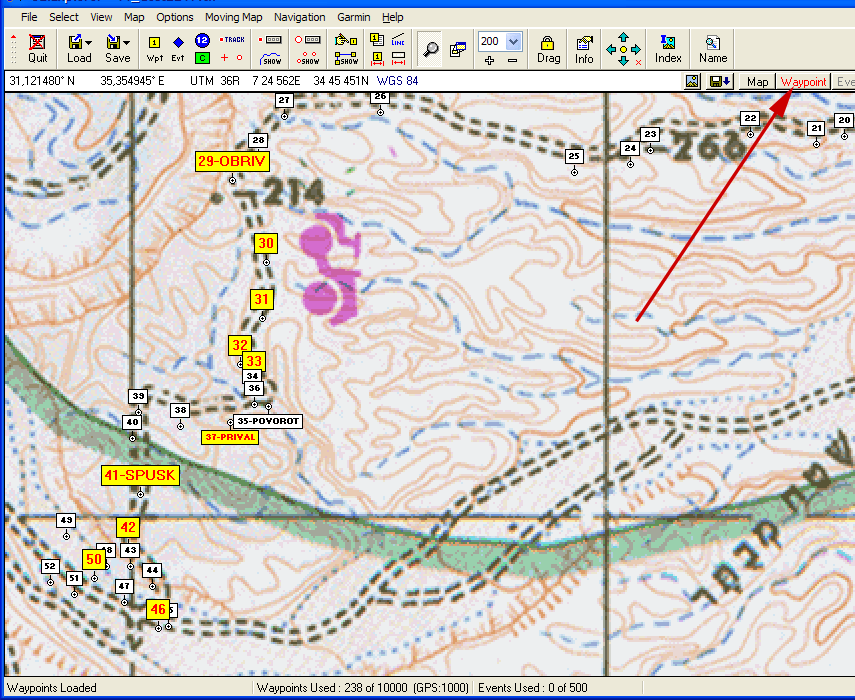Open the track control icon
855x700 pixels.
point(270,40)
